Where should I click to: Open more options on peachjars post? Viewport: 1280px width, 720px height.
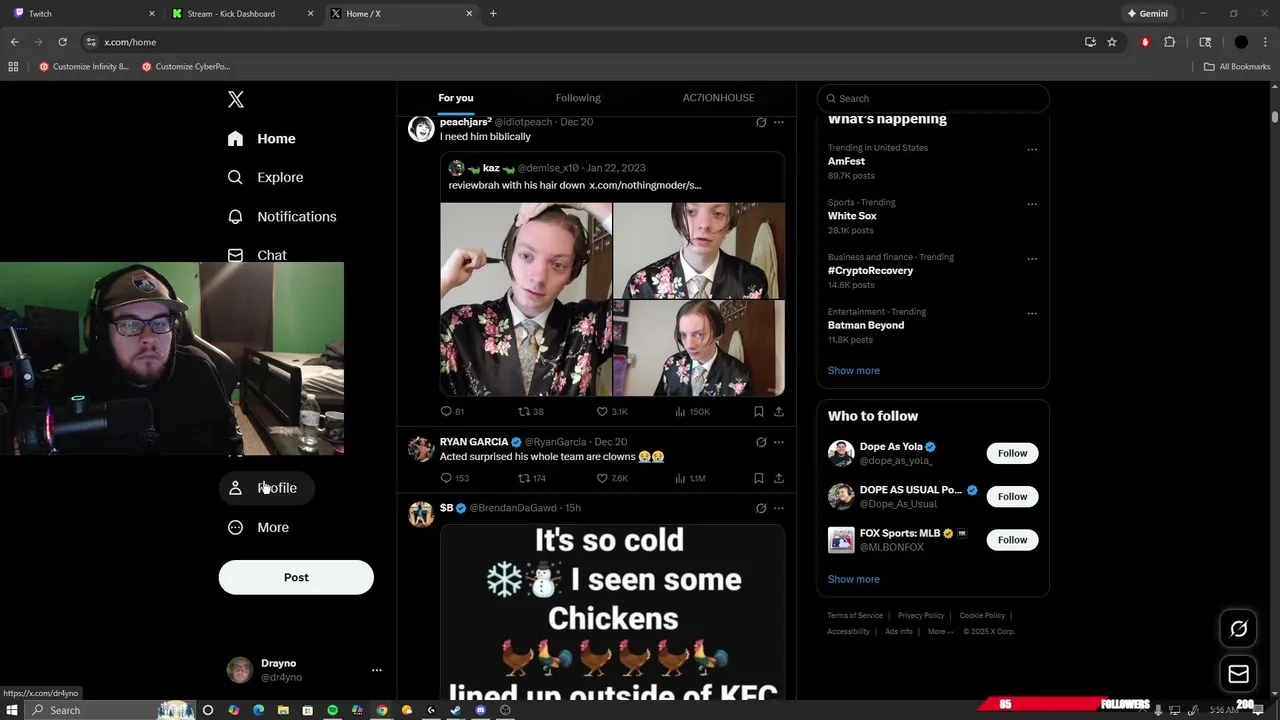click(779, 122)
